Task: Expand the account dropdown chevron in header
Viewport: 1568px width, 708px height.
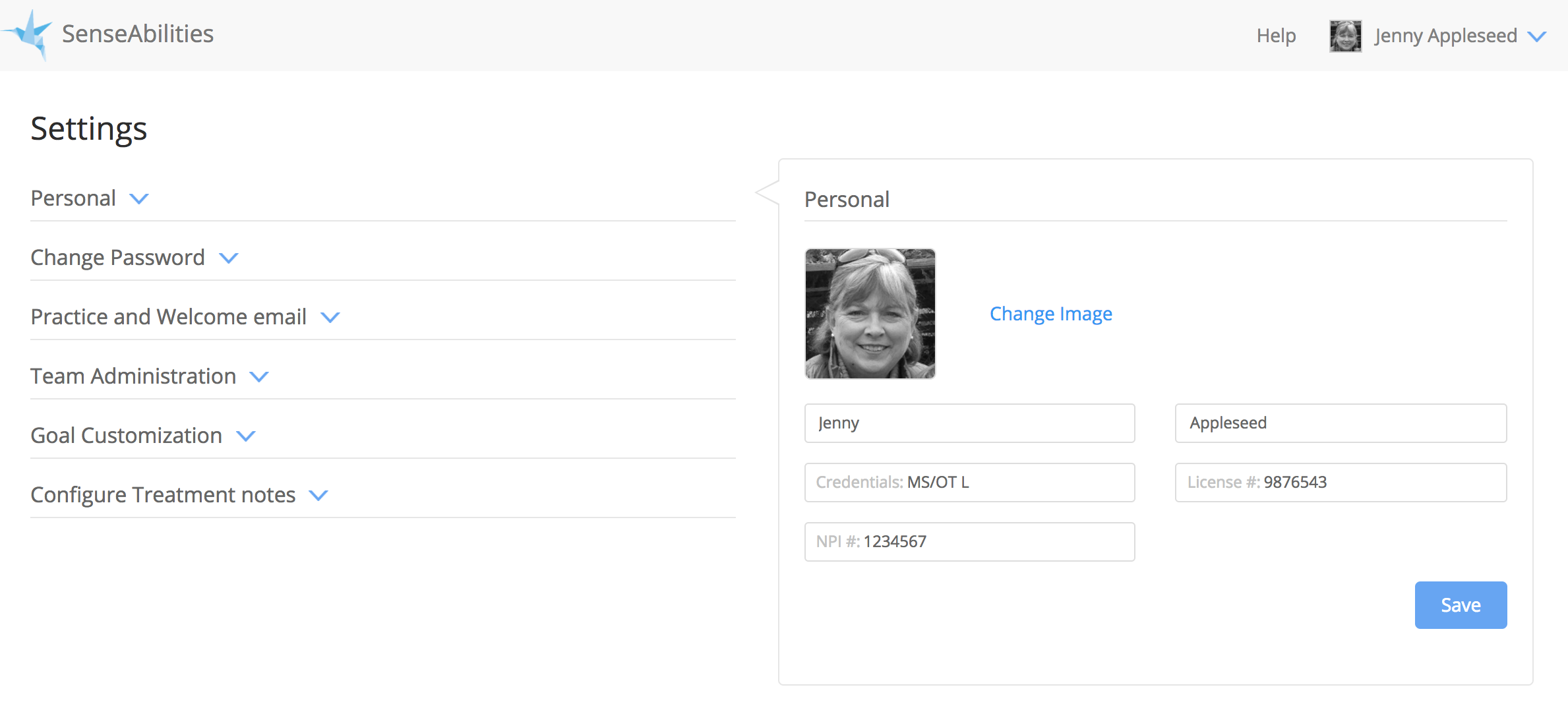Action: pyautogui.click(x=1537, y=37)
